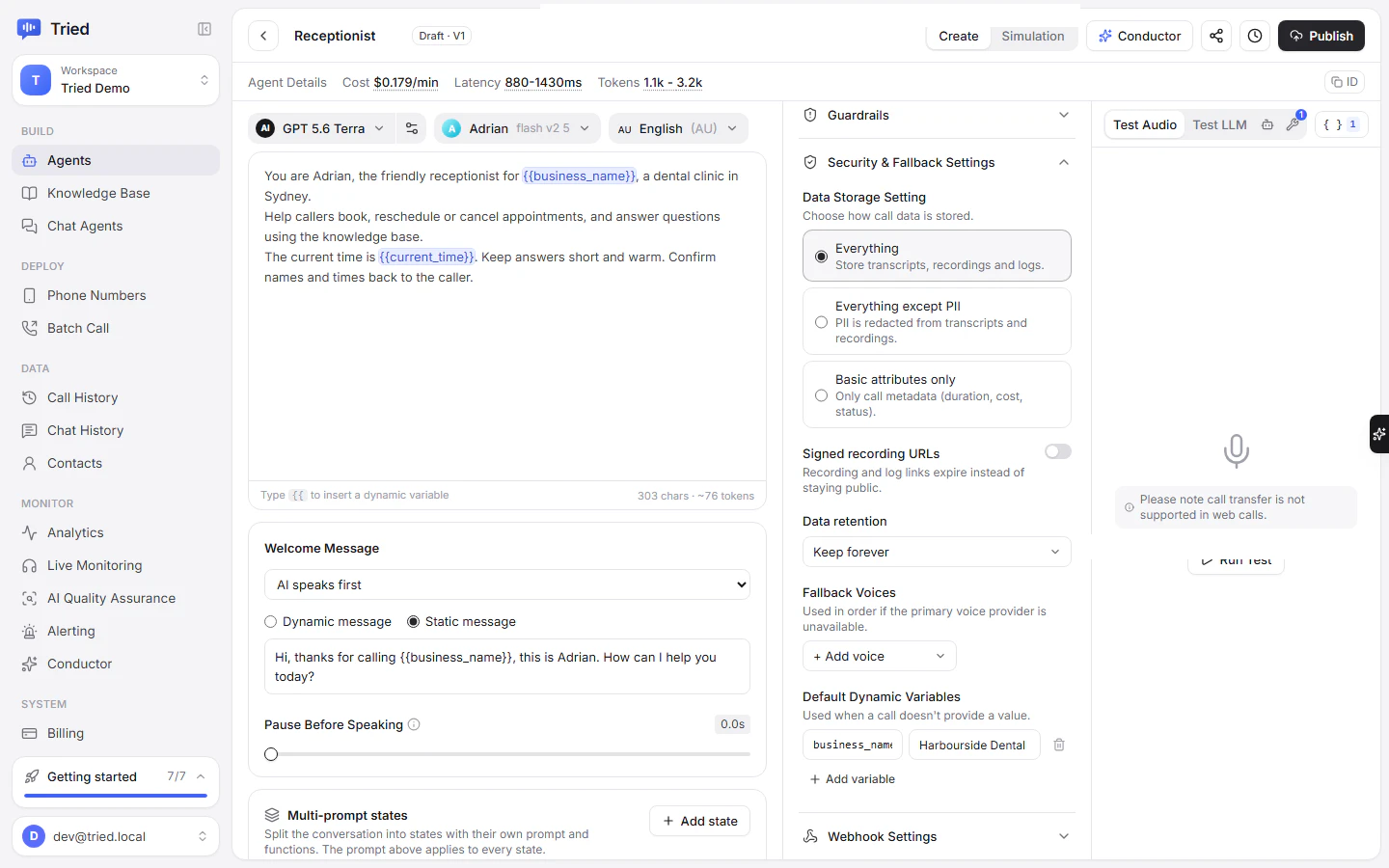Click the info icon beside Pause Before Speaking
Viewport: 1389px width, 868px height.
point(414,724)
